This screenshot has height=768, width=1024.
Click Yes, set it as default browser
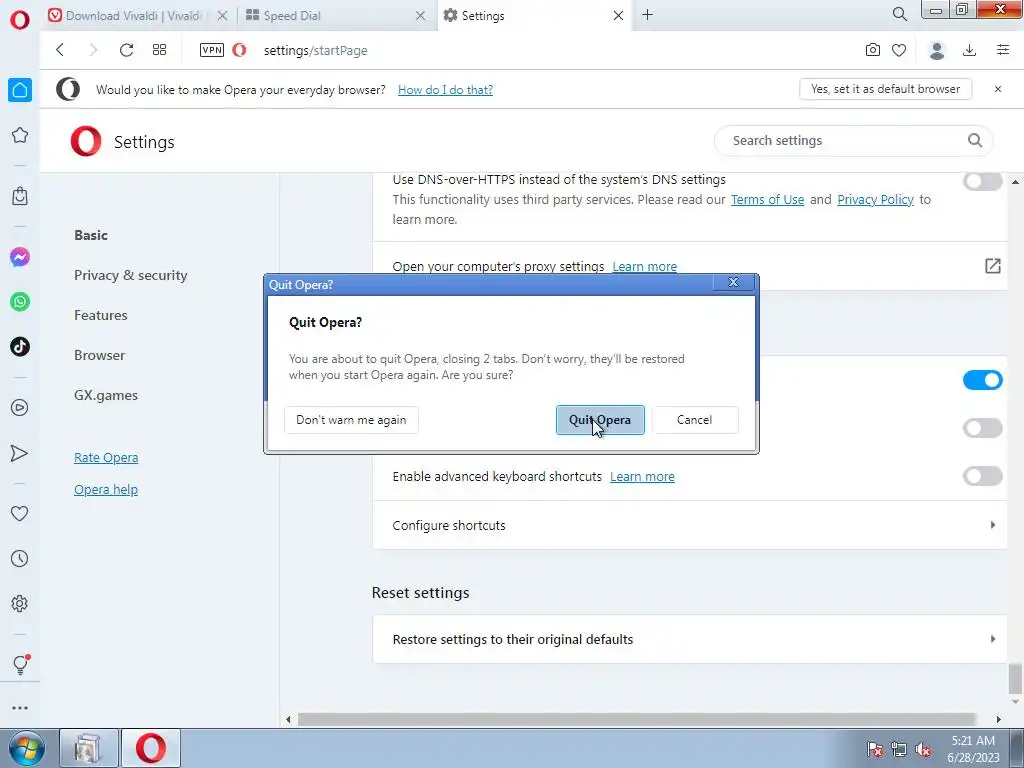[885, 89]
